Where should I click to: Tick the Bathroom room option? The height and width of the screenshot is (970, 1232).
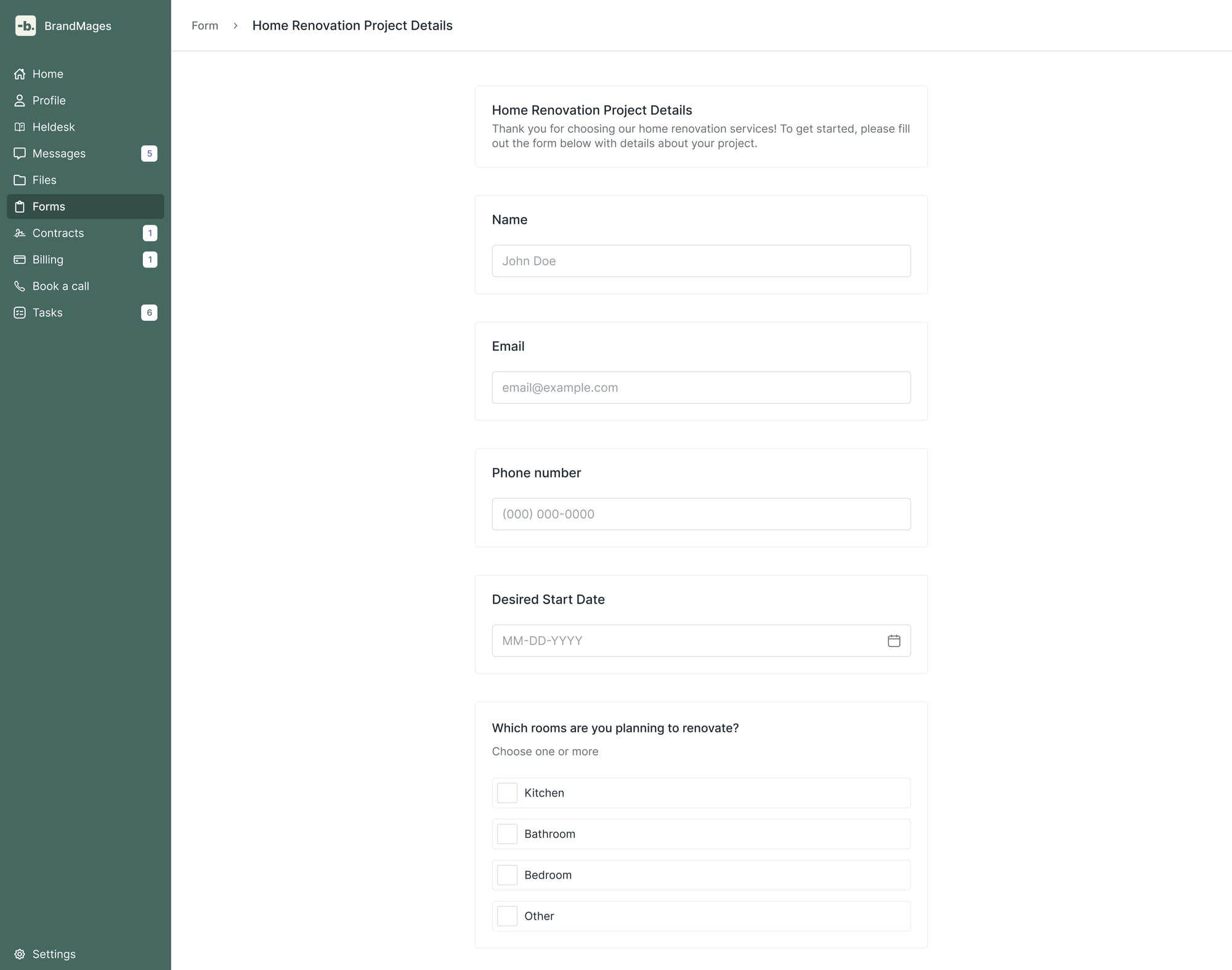pos(507,834)
